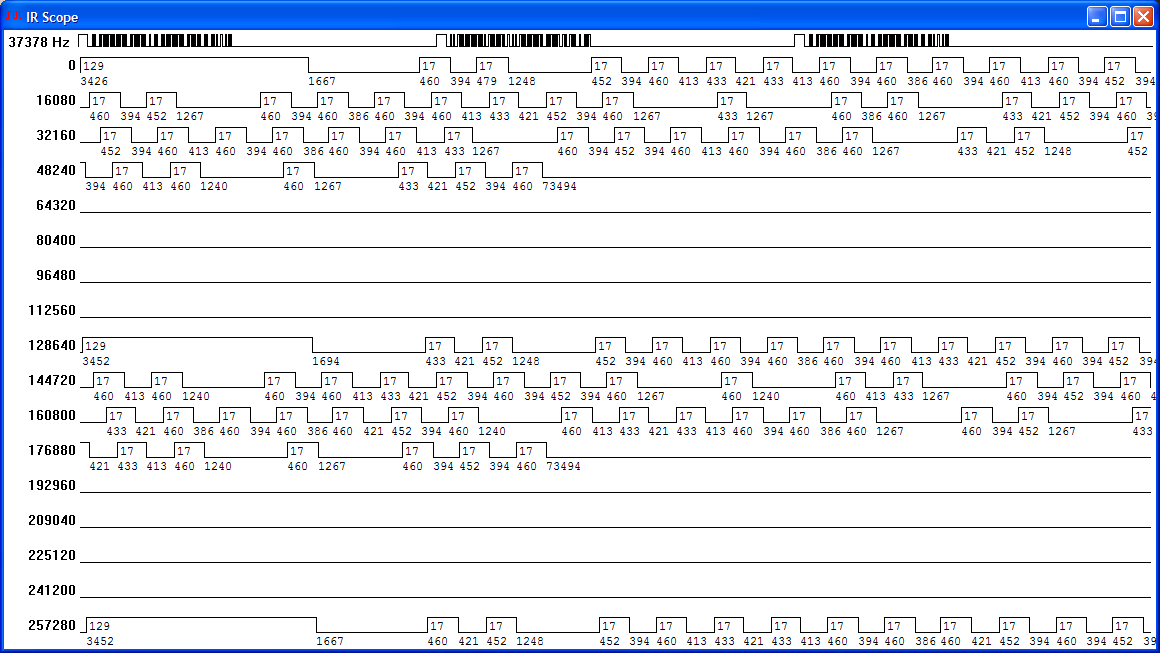Screen dimensions: 1160x653
Task: Click the second burst in the overview strip
Action: 514,40
